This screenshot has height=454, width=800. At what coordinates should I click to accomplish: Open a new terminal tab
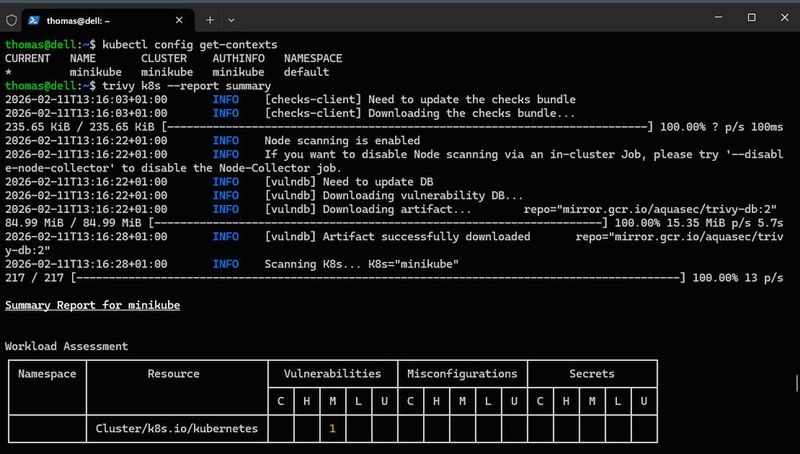point(210,20)
